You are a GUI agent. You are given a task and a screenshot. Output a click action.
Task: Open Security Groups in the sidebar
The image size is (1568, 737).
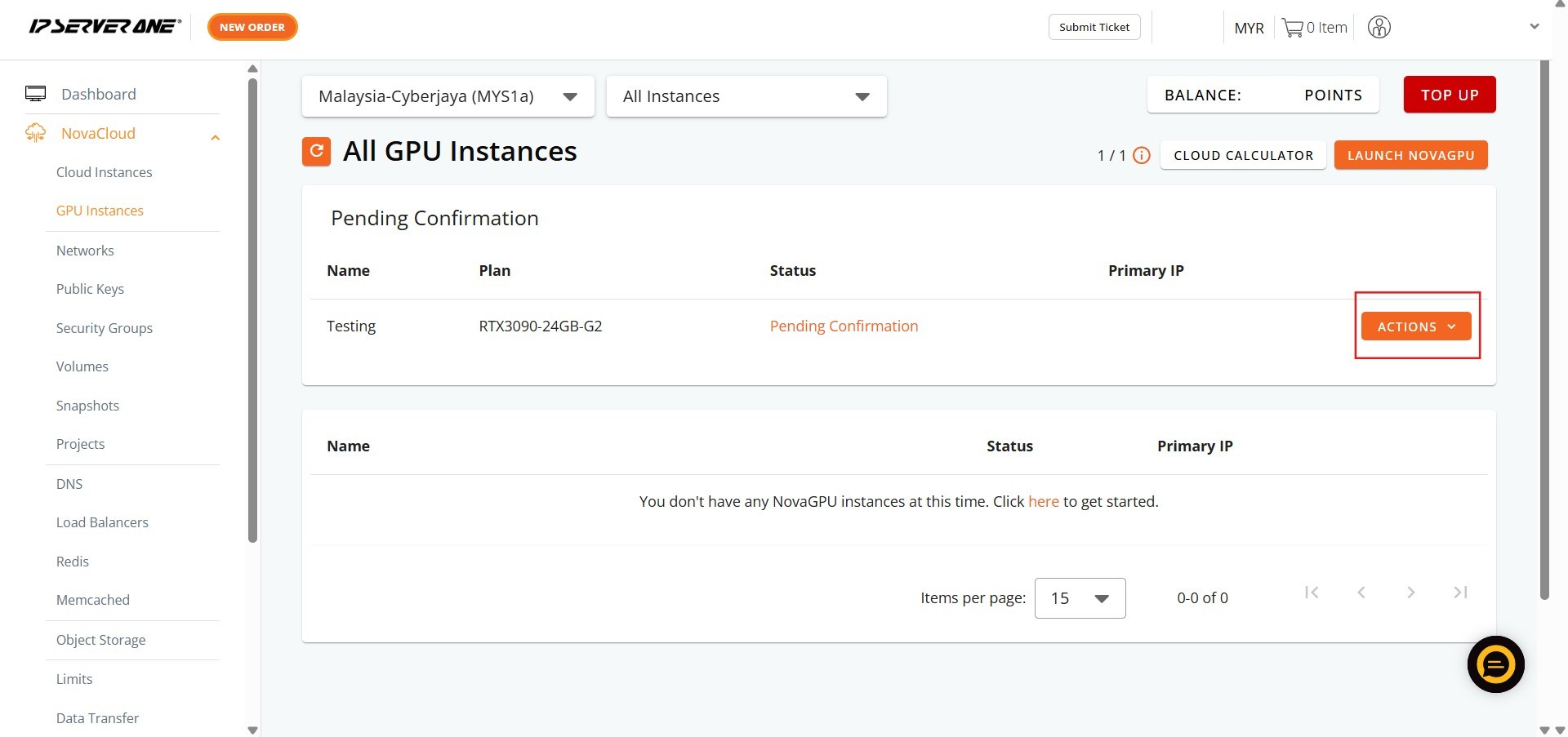click(105, 328)
